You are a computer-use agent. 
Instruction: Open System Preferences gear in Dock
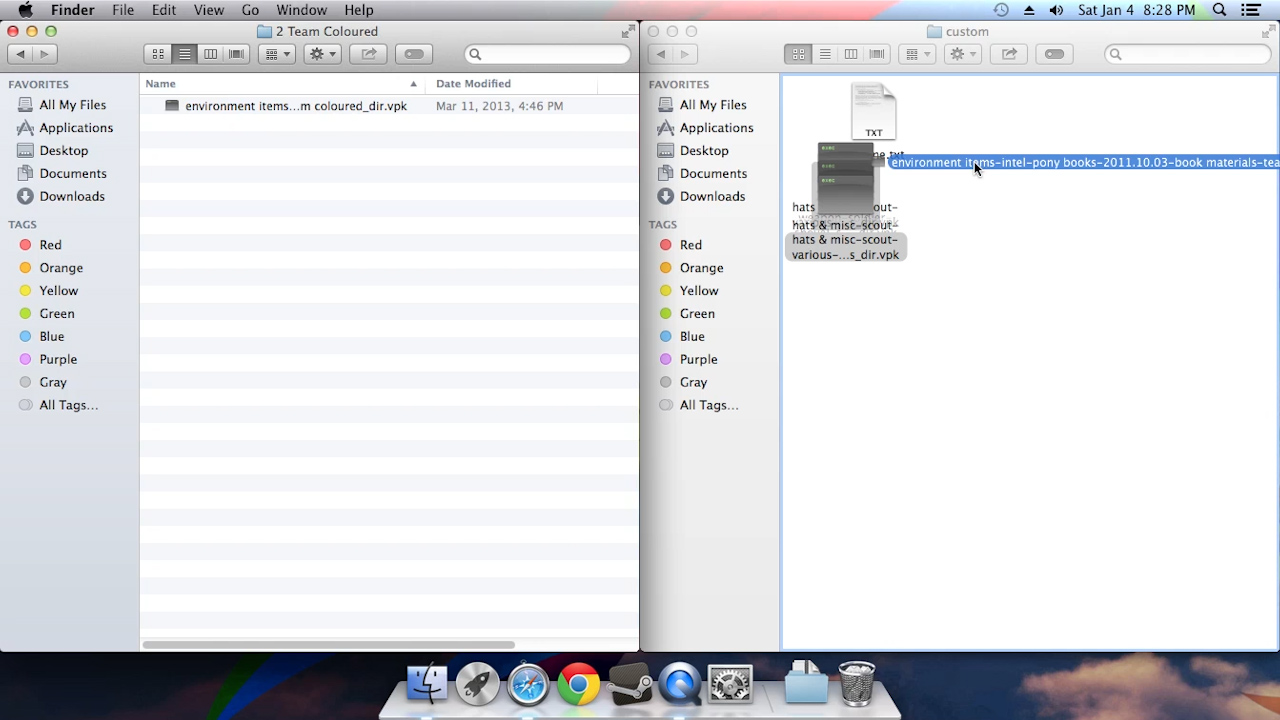click(730, 684)
